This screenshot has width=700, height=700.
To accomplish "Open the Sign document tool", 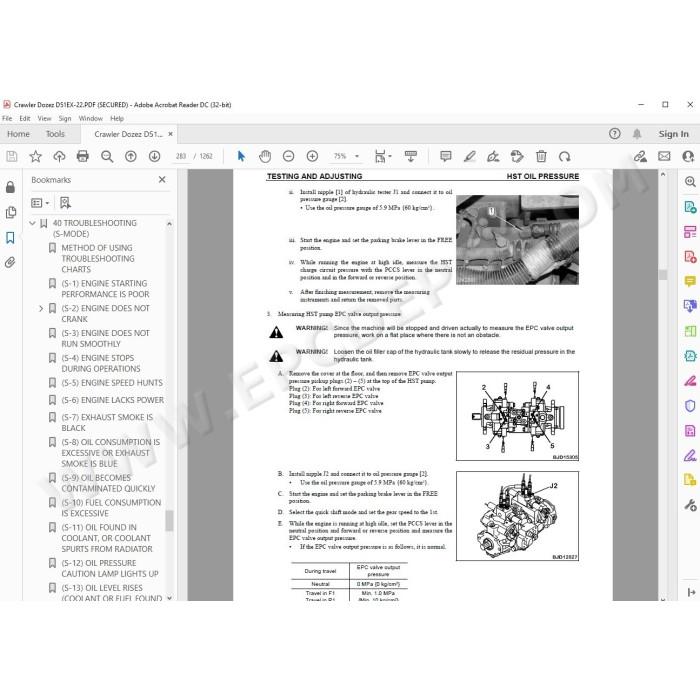I will pyautogui.click(x=493, y=156).
